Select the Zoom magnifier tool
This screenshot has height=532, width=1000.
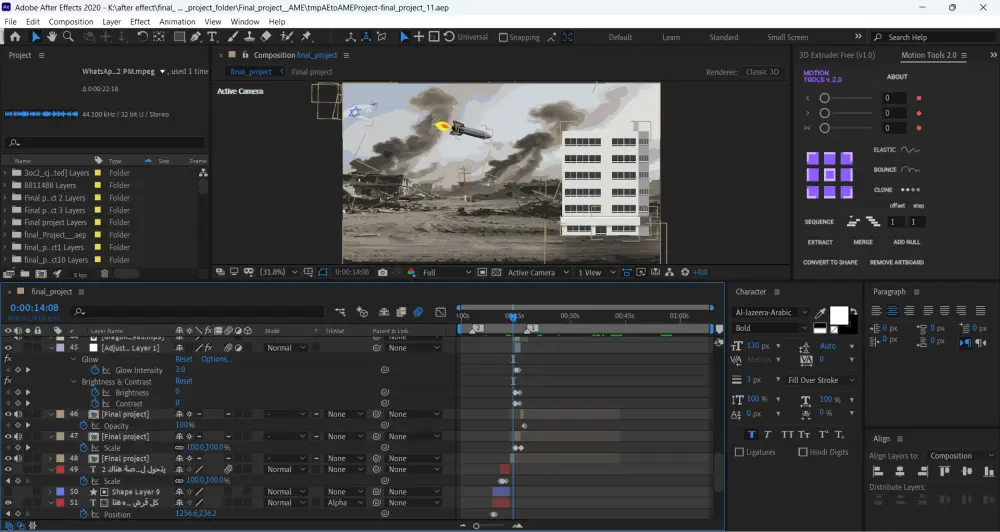68,37
